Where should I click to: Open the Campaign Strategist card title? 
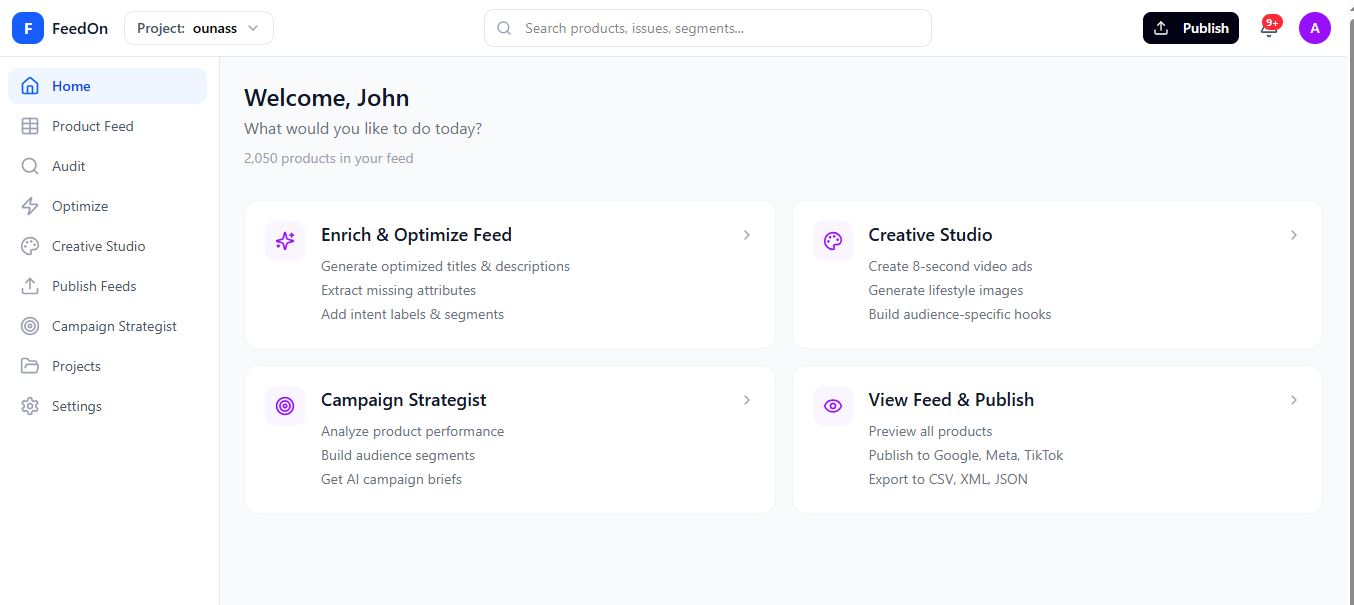coord(403,400)
